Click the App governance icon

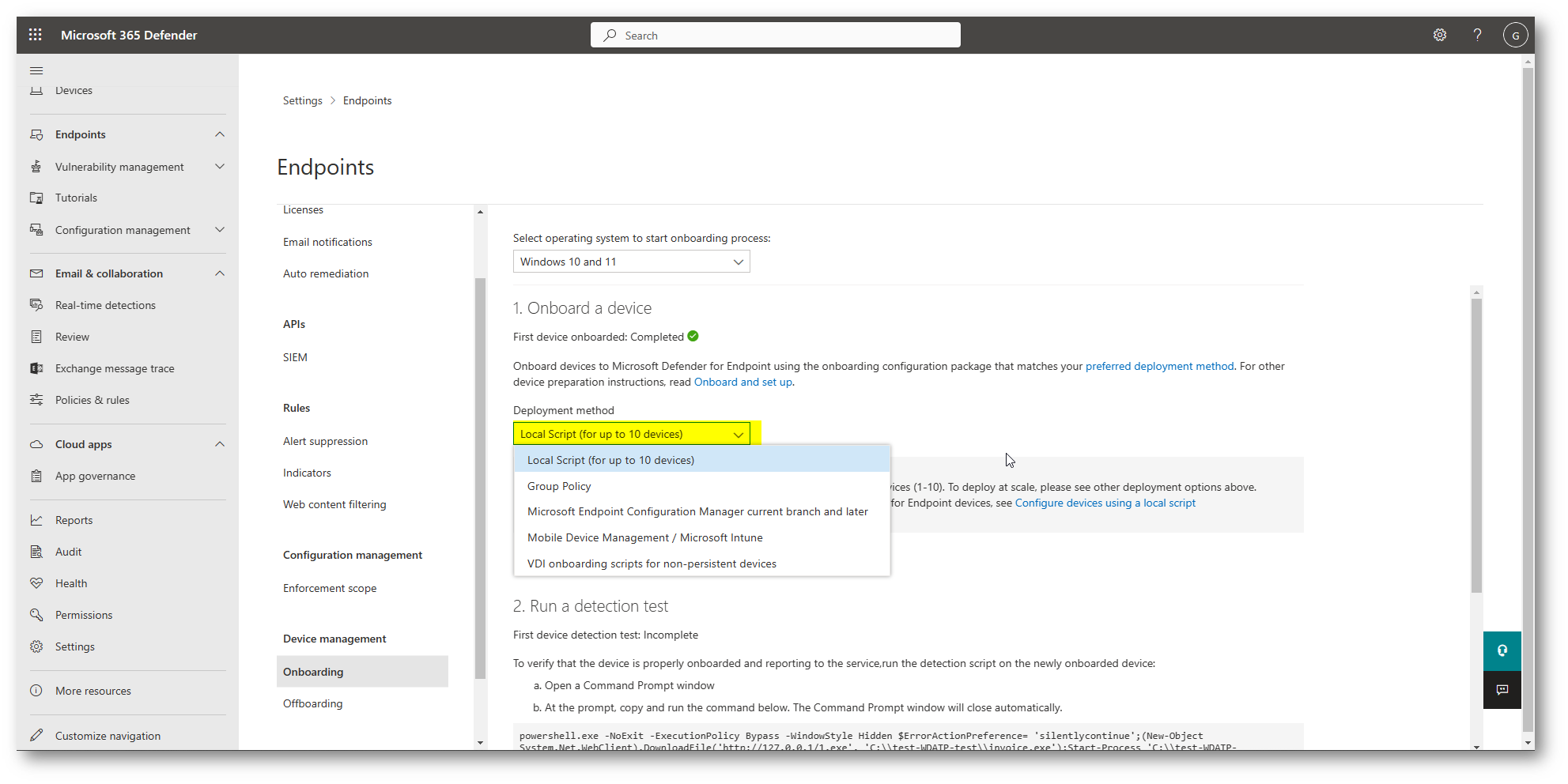(36, 476)
